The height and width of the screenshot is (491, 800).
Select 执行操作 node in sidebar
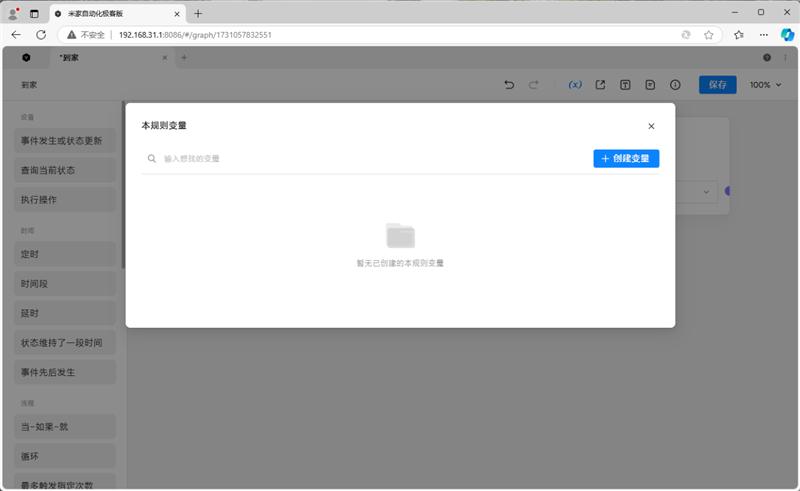pos(65,200)
